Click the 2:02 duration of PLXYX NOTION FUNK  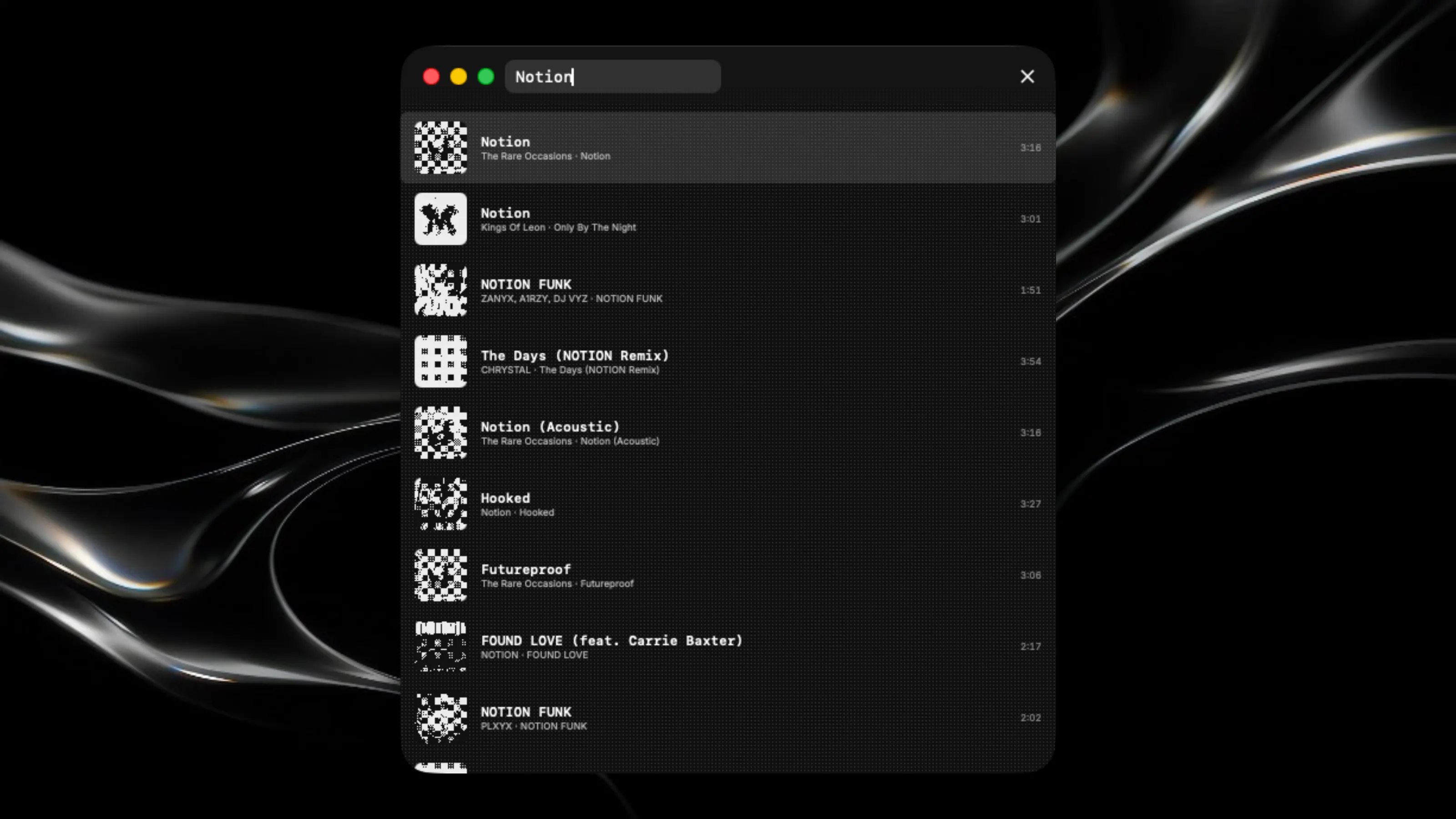point(1030,717)
